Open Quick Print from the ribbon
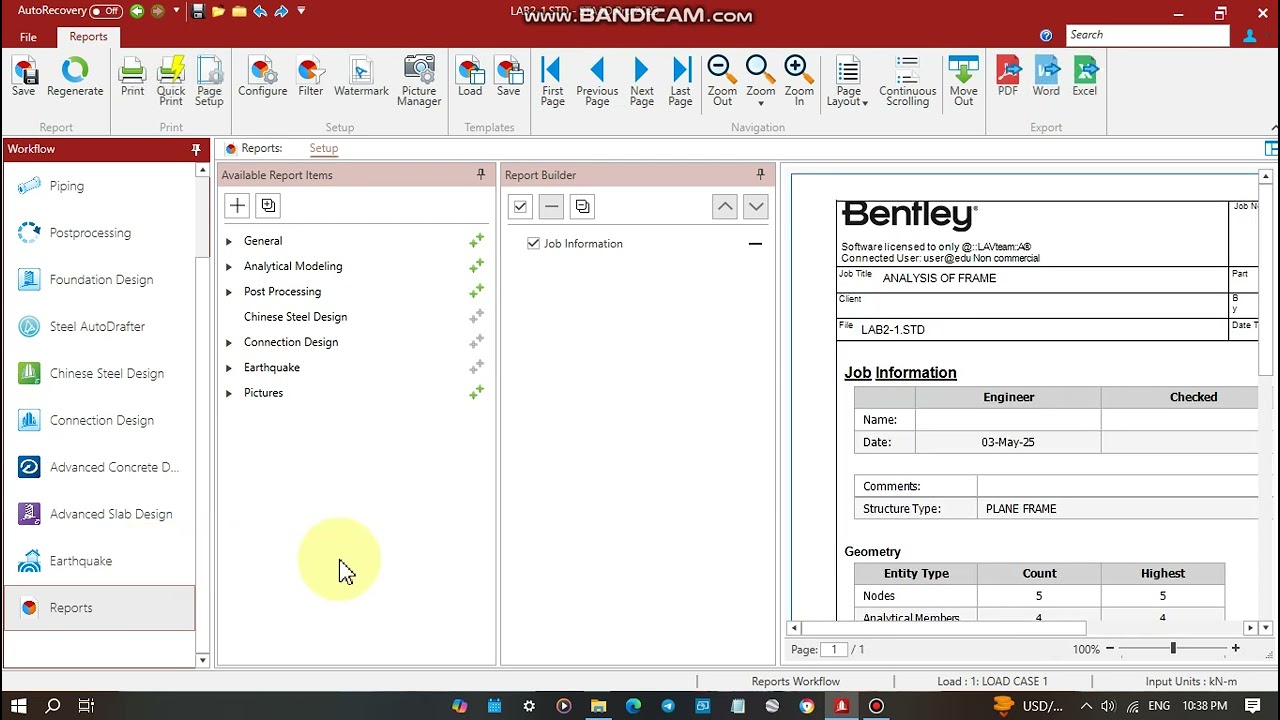Screen dimensions: 1280x720 pyautogui.click(x=171, y=81)
